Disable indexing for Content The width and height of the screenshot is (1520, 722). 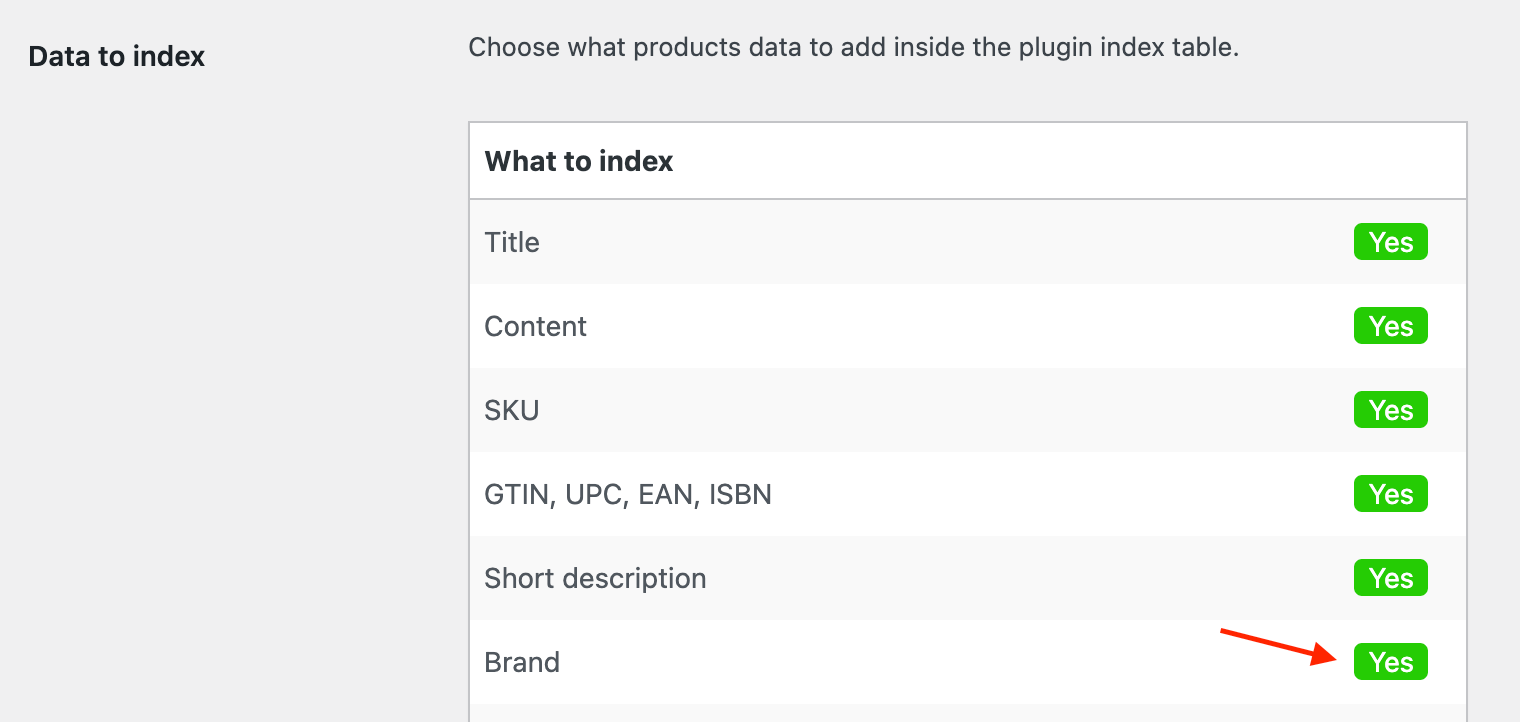1390,326
